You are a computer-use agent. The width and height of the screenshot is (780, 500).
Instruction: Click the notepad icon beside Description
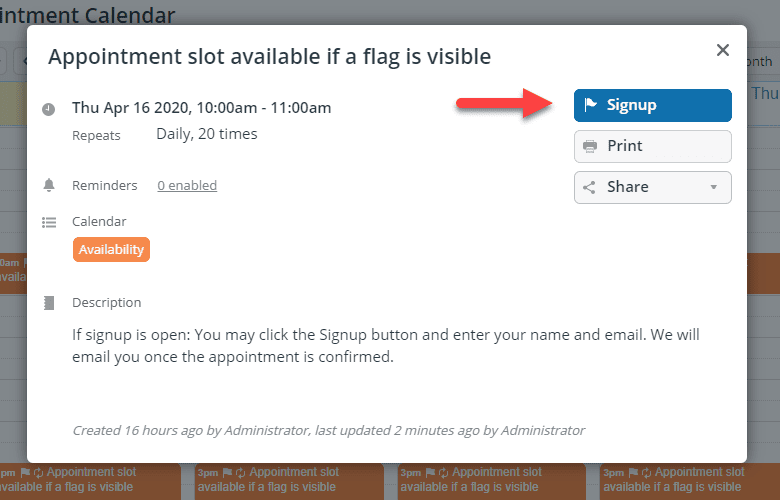coord(49,303)
